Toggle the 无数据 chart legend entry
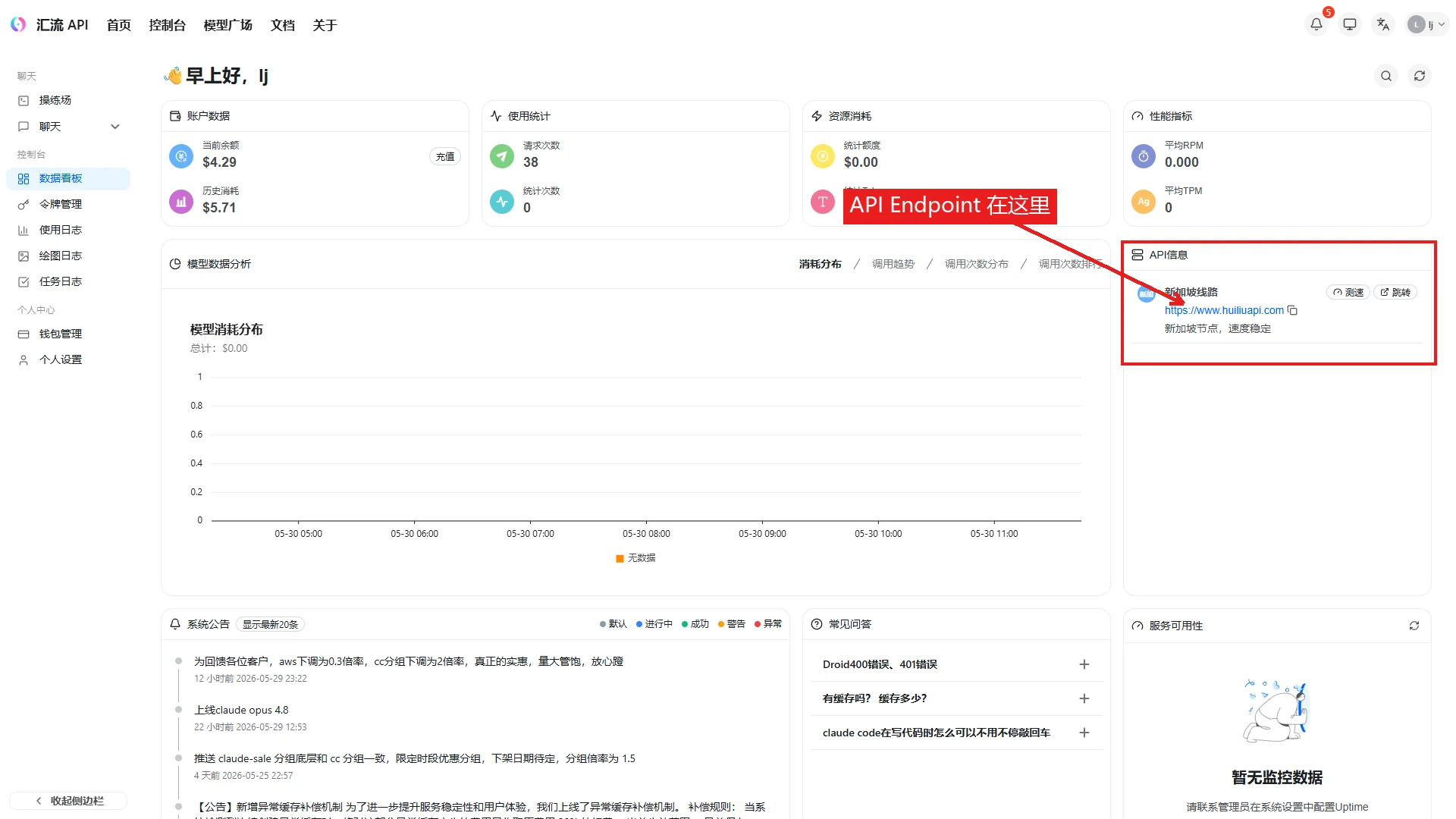Viewport: 1456px width, 819px height. click(635, 558)
